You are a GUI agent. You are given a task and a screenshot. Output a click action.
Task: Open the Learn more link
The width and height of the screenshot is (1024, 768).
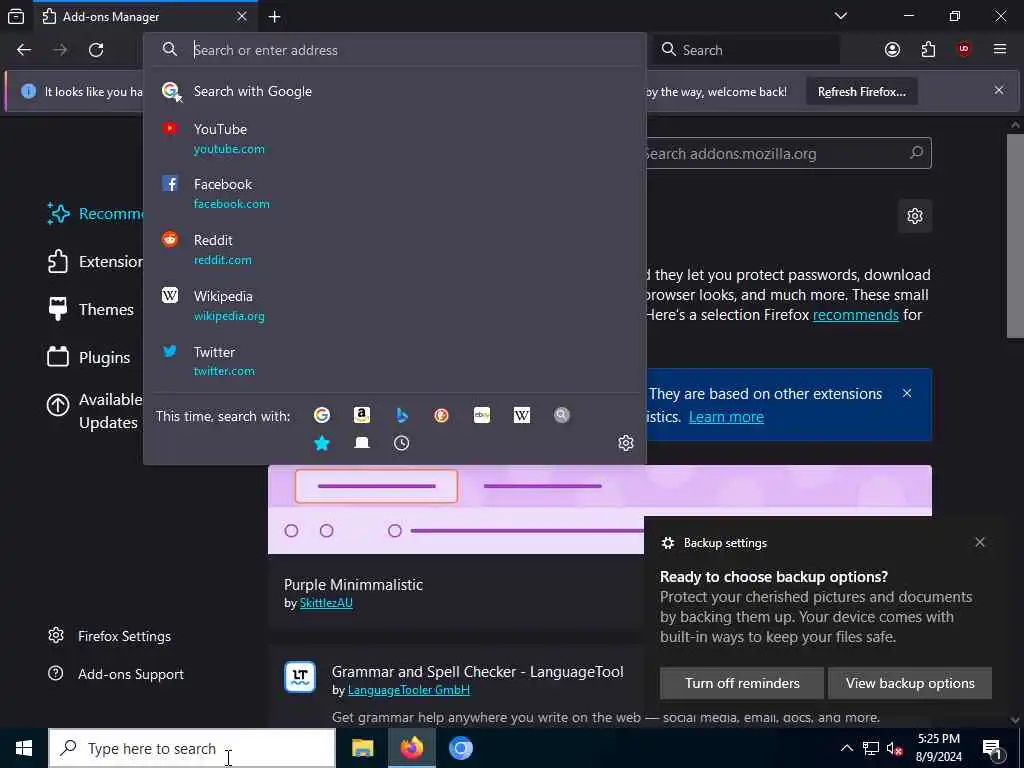(x=726, y=417)
